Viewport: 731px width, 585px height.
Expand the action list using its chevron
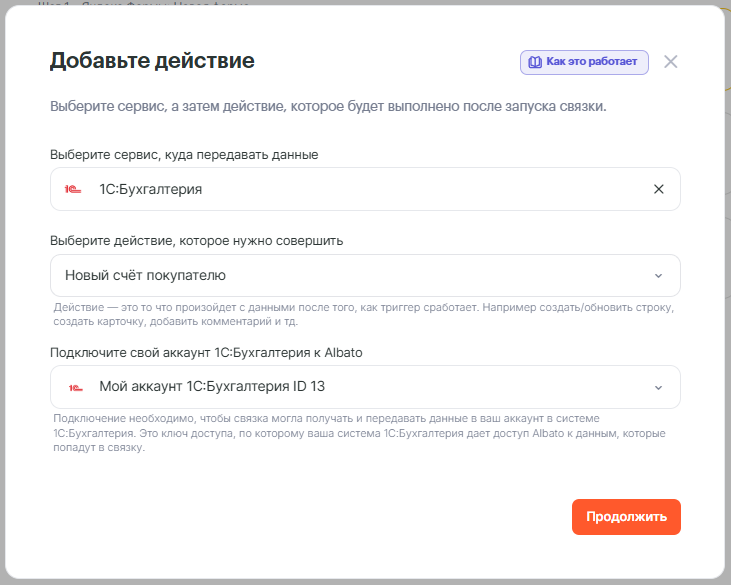(x=658, y=276)
